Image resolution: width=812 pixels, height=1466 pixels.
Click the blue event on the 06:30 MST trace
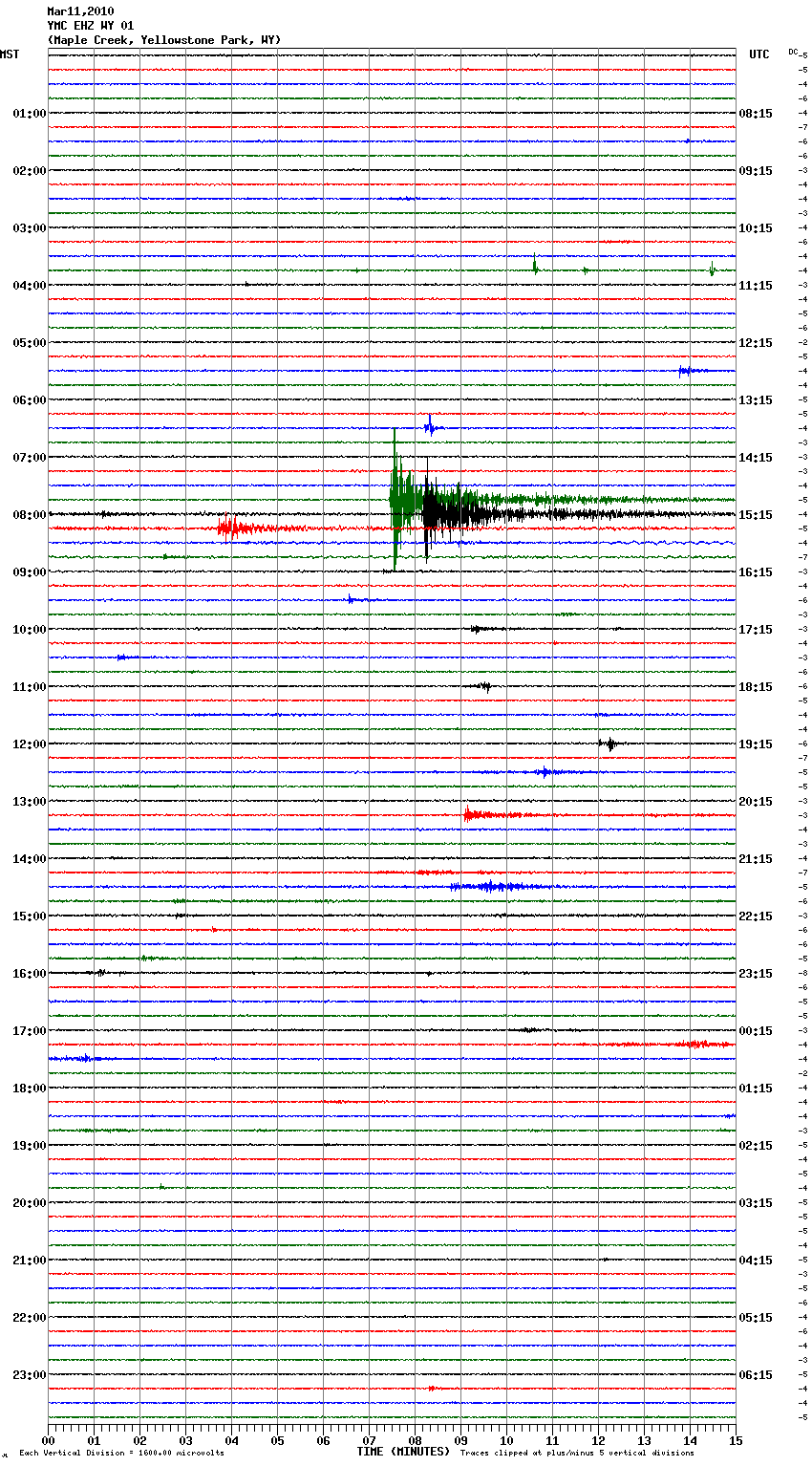click(x=432, y=427)
